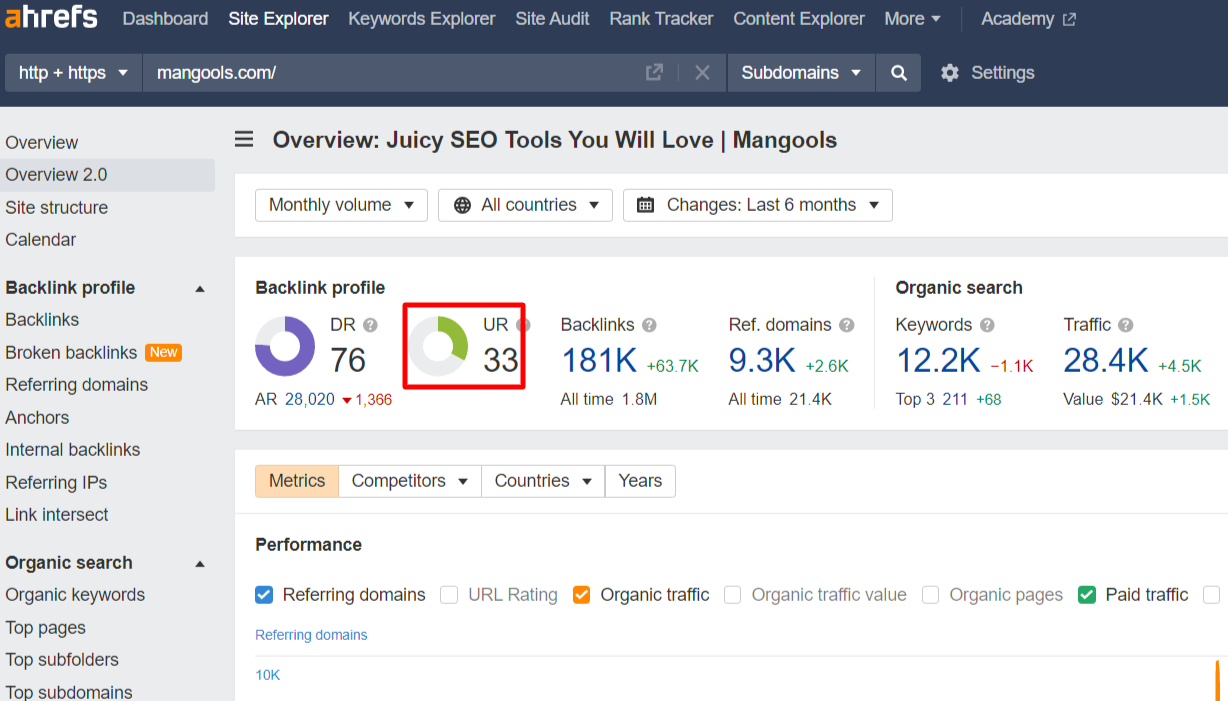Open Site structure sidebar link
1228x701 pixels.
(x=56, y=208)
